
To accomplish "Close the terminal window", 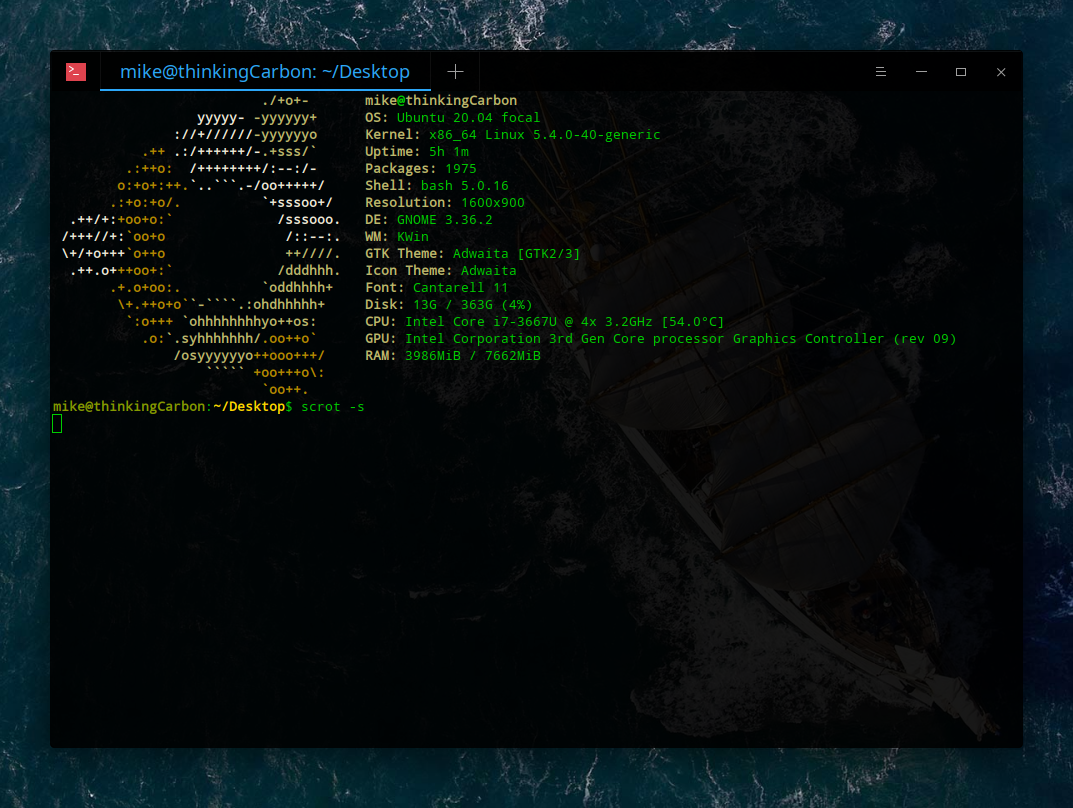I will 1001,72.
